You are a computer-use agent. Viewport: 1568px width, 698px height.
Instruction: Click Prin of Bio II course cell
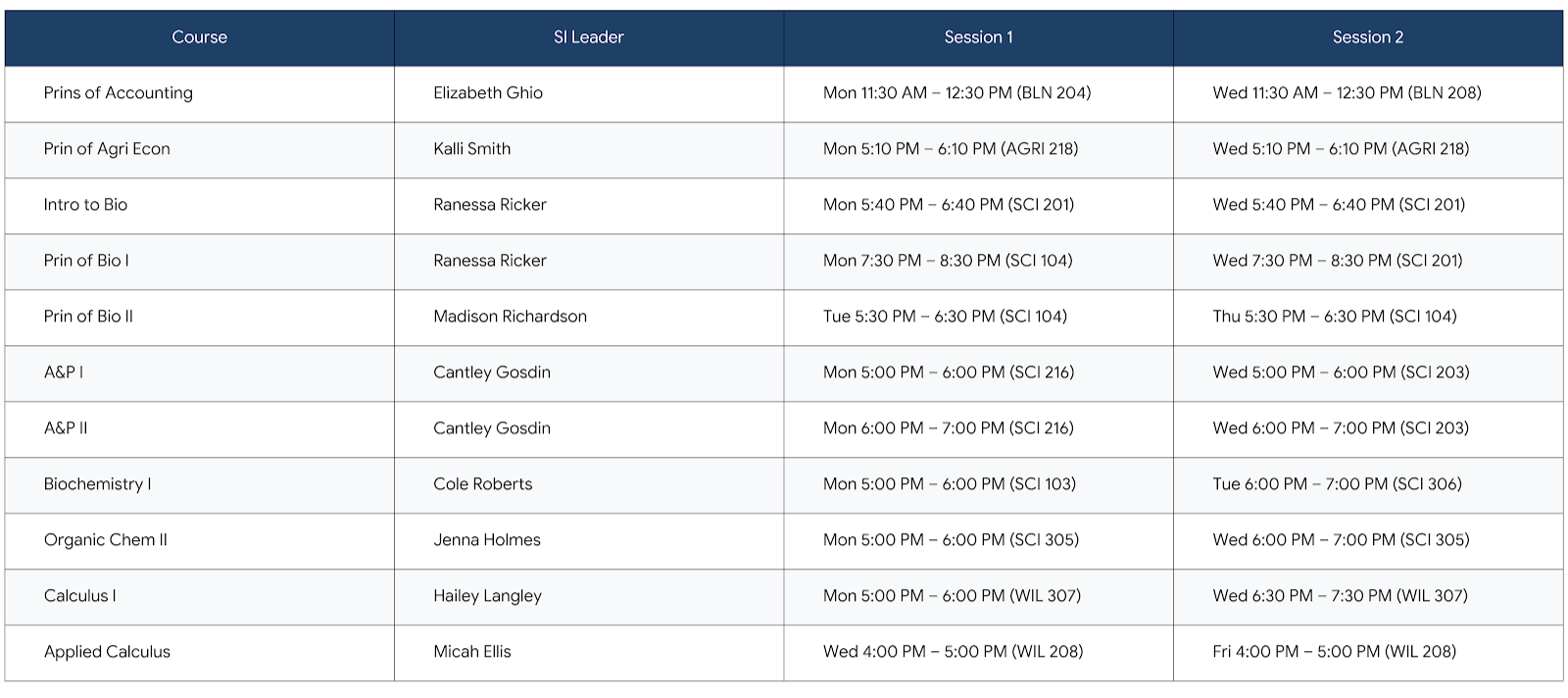click(88, 317)
